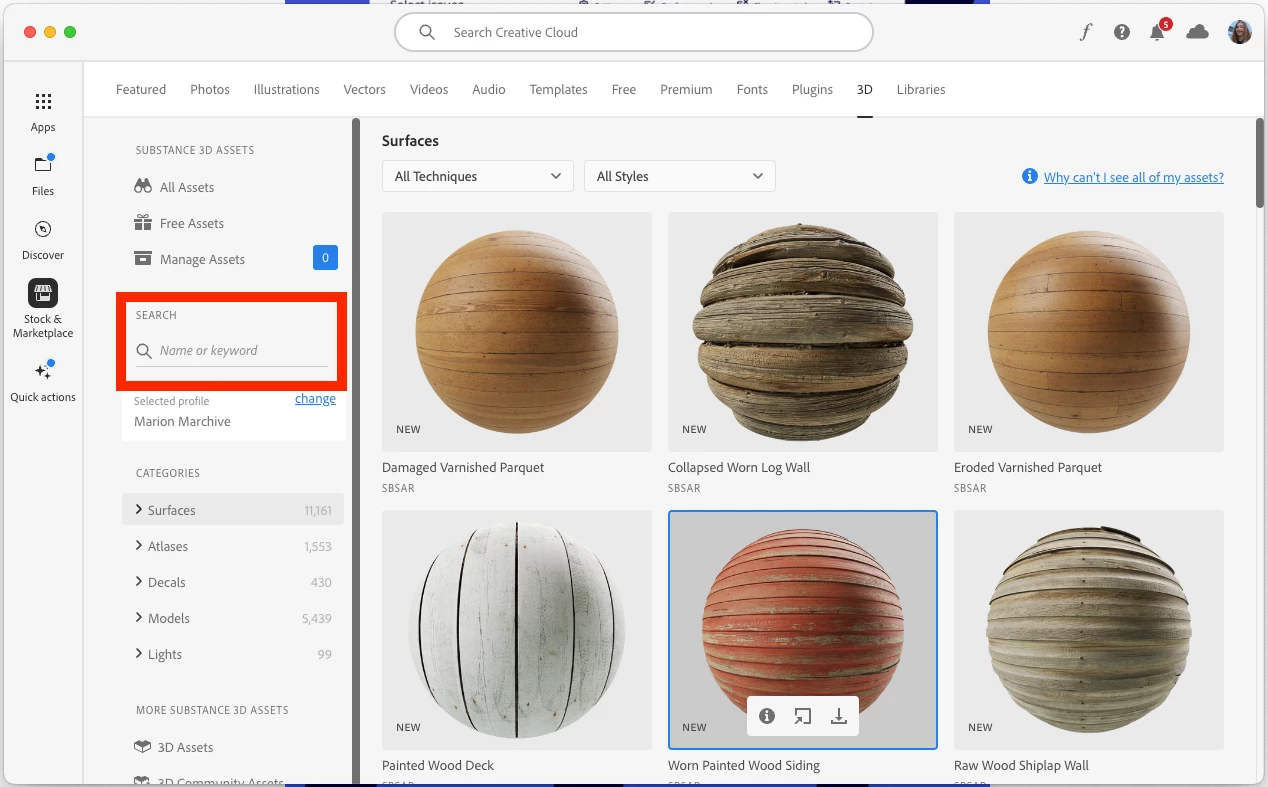
Task: Click the Search Creative Cloud field
Action: (x=634, y=32)
